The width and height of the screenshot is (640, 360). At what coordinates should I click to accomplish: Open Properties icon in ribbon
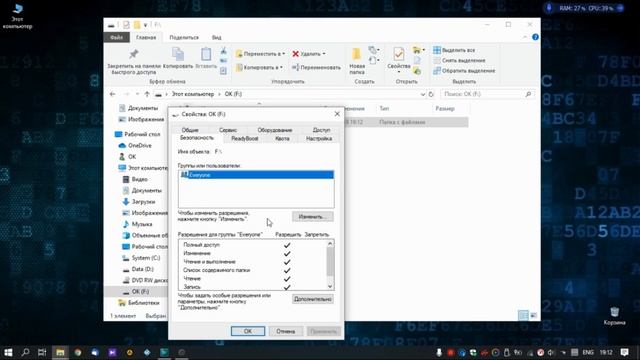[399, 54]
